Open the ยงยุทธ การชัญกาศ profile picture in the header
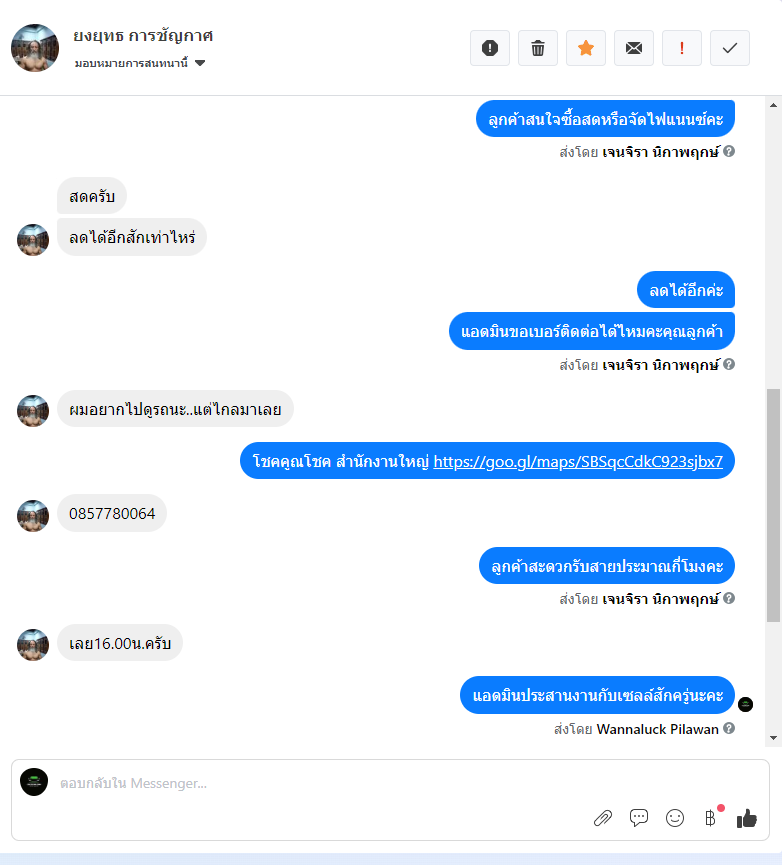This screenshot has width=782, height=865. [35, 48]
